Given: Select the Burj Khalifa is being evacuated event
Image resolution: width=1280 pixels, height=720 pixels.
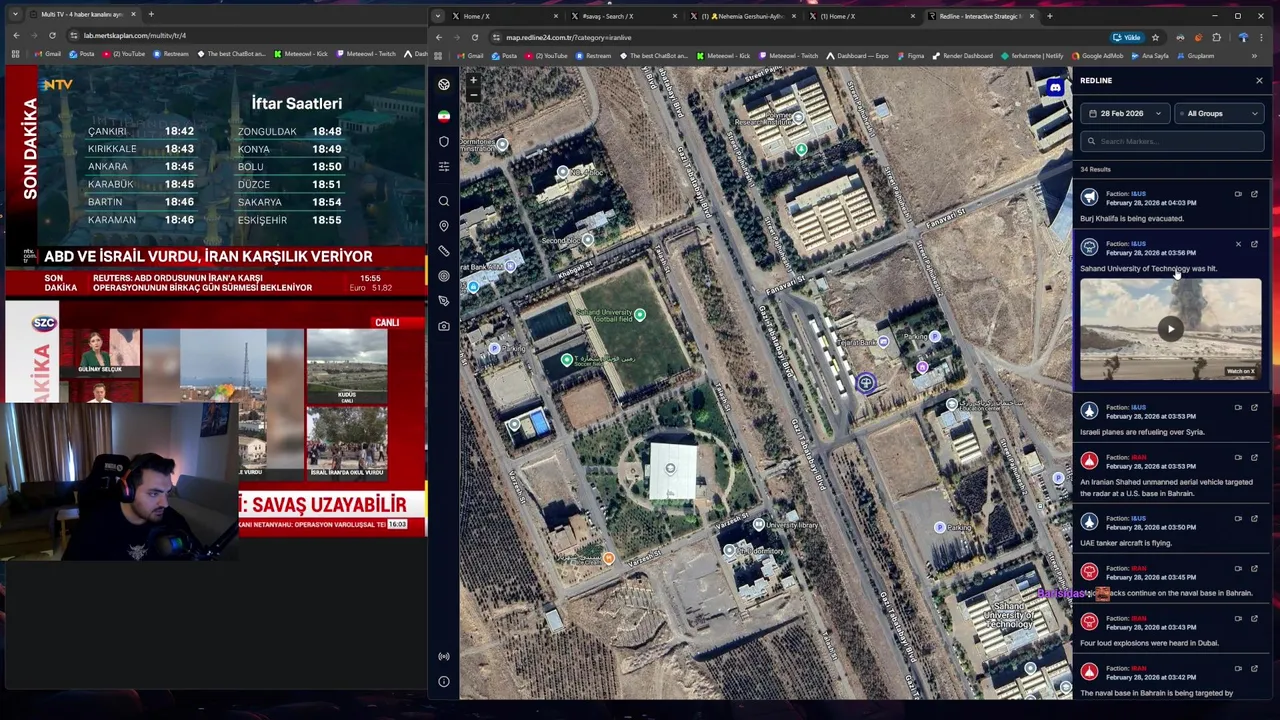Looking at the screenshot, I should click(x=1171, y=205).
